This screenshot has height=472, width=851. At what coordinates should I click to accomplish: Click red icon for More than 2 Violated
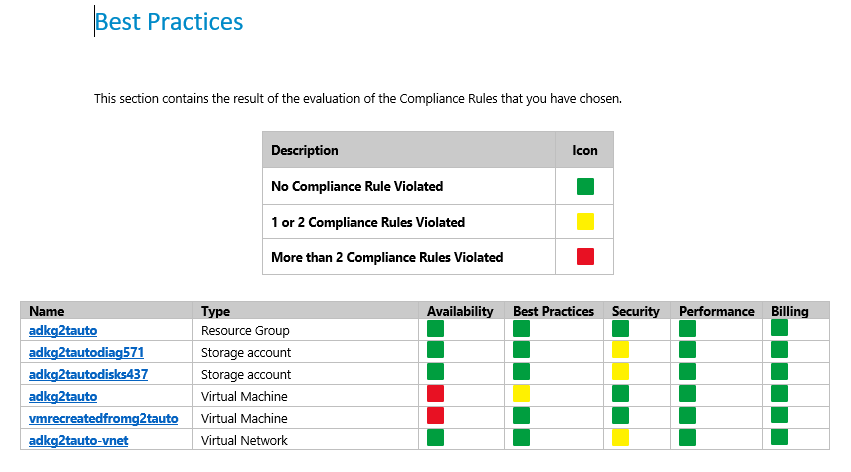click(585, 256)
